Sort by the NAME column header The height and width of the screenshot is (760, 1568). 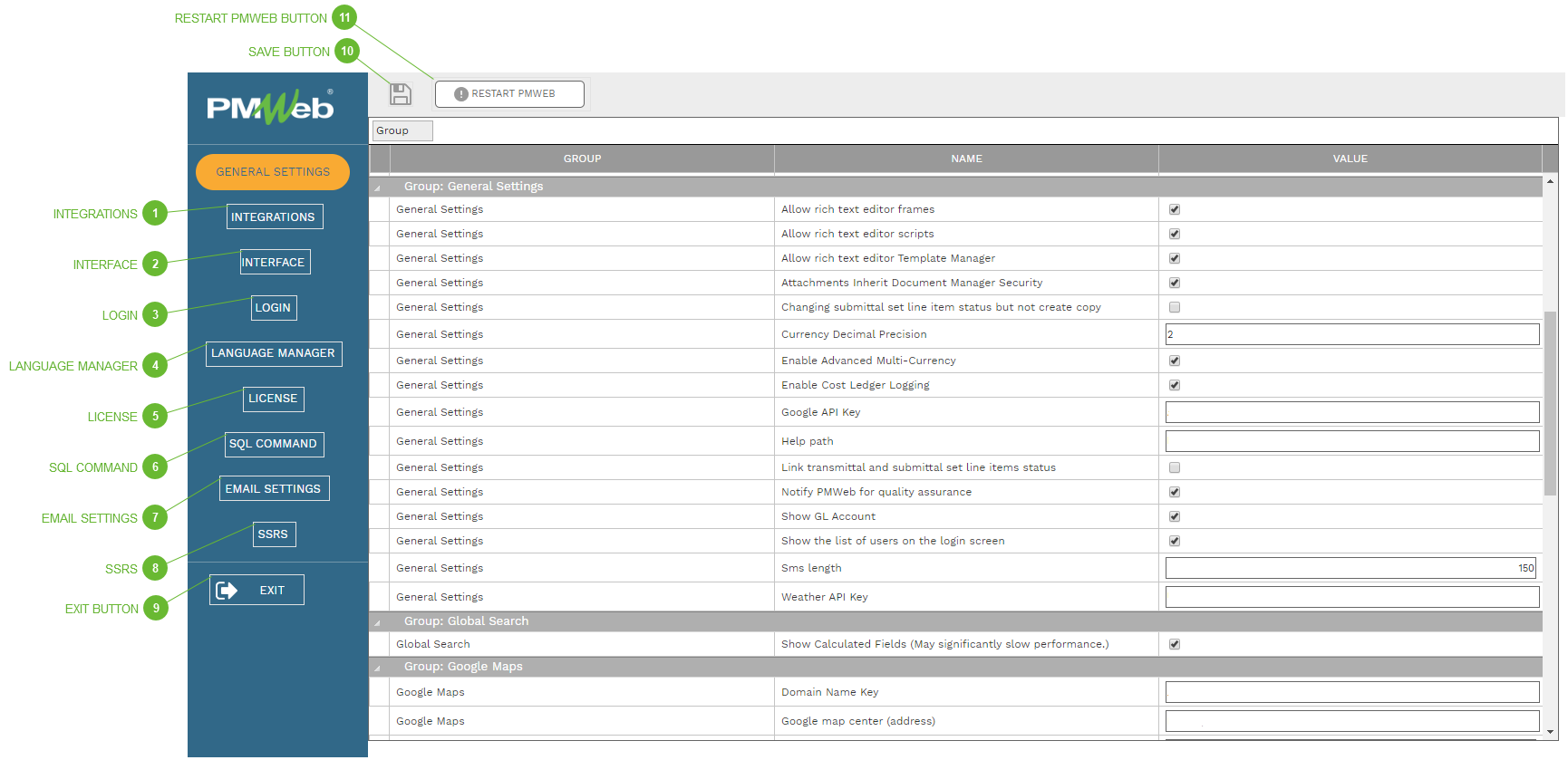966,159
